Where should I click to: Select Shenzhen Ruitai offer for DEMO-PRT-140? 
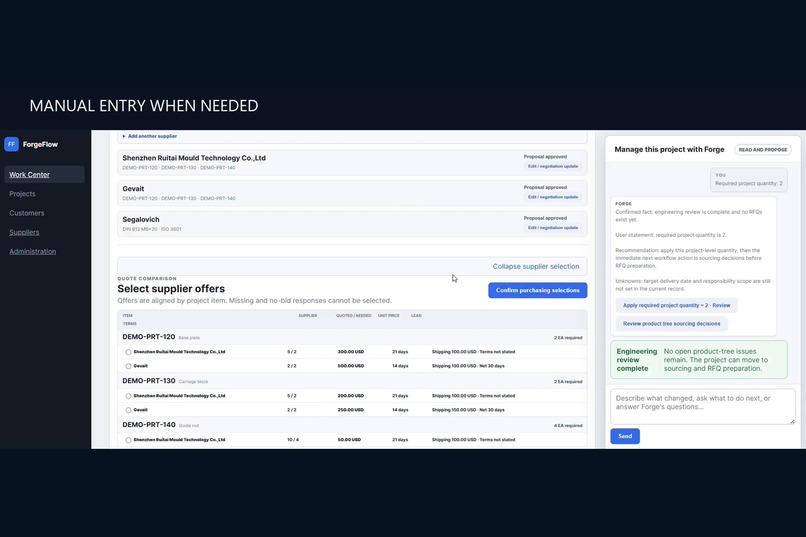128,440
